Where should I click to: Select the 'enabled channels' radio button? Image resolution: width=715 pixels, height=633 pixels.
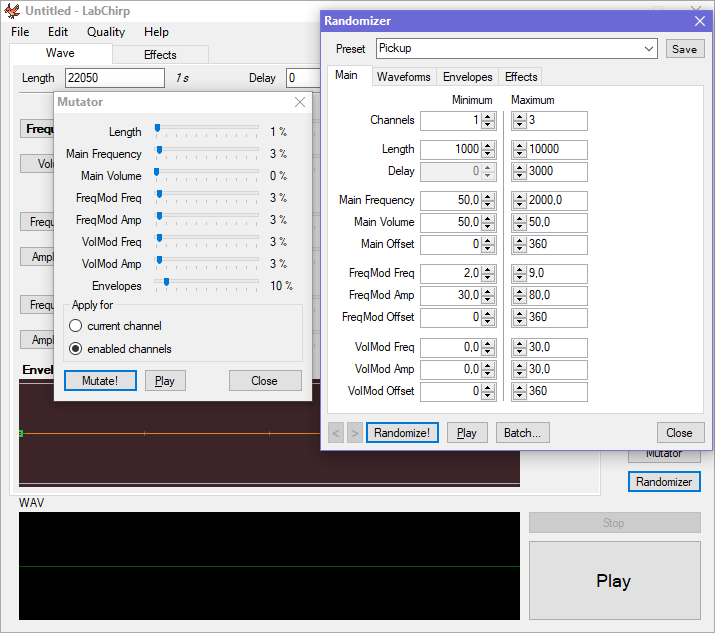click(x=75, y=349)
